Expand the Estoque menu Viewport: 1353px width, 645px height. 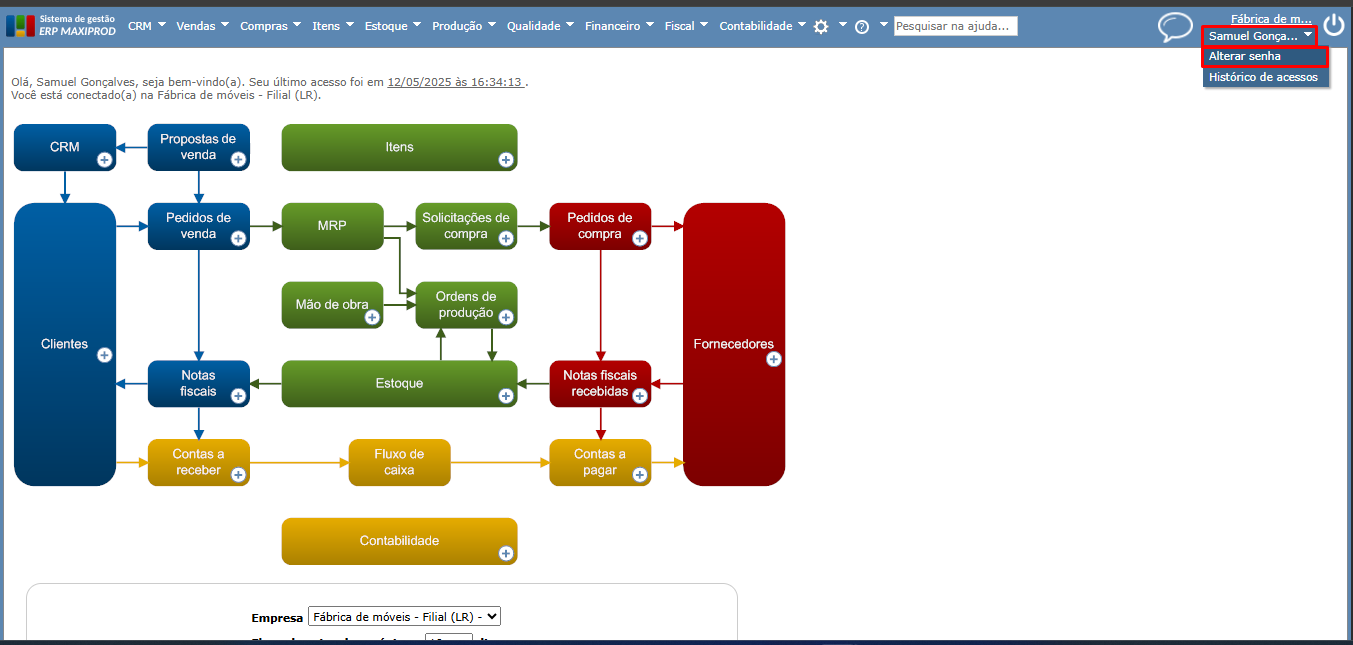pos(392,26)
